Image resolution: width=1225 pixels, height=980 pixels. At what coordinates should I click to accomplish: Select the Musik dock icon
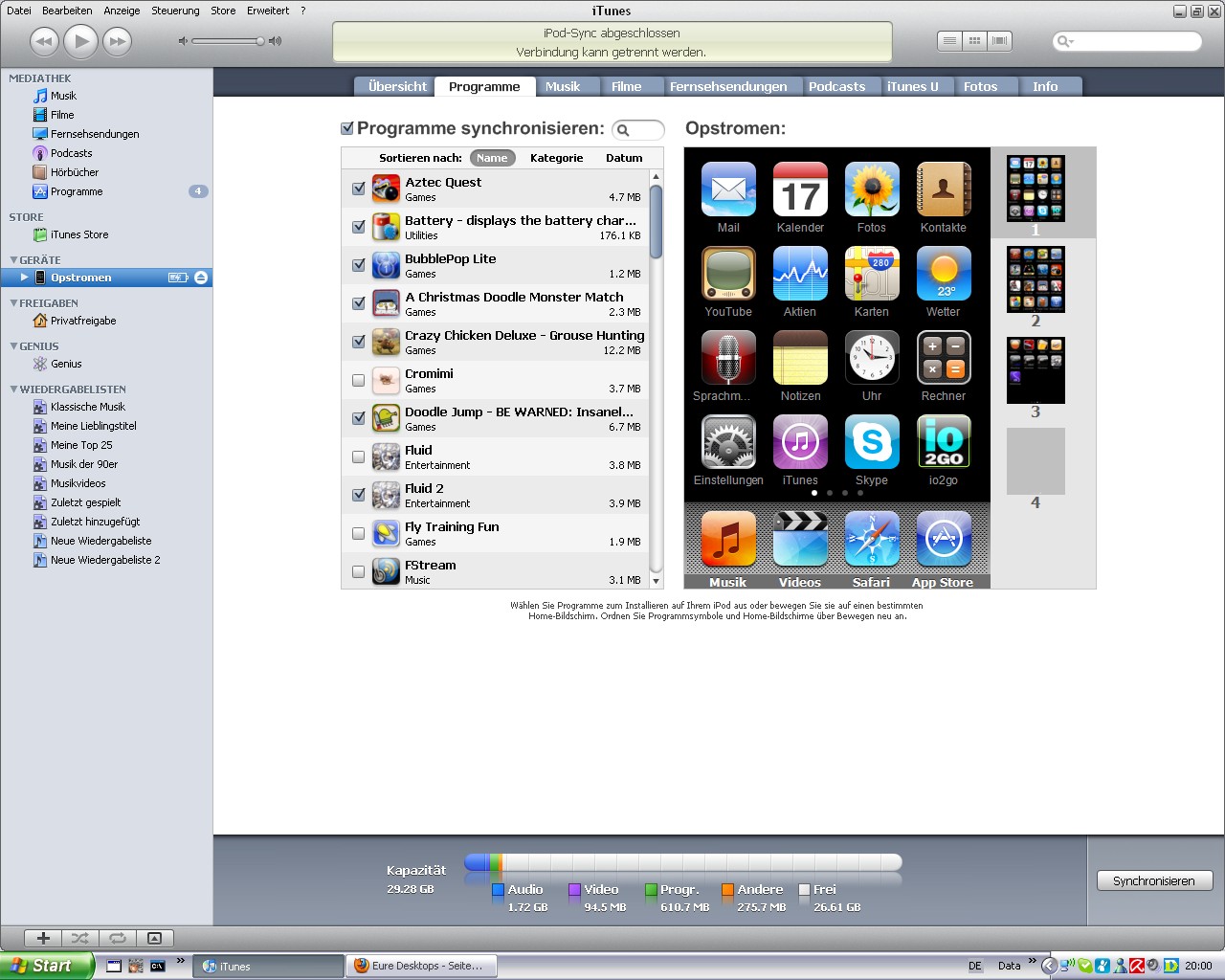point(728,539)
